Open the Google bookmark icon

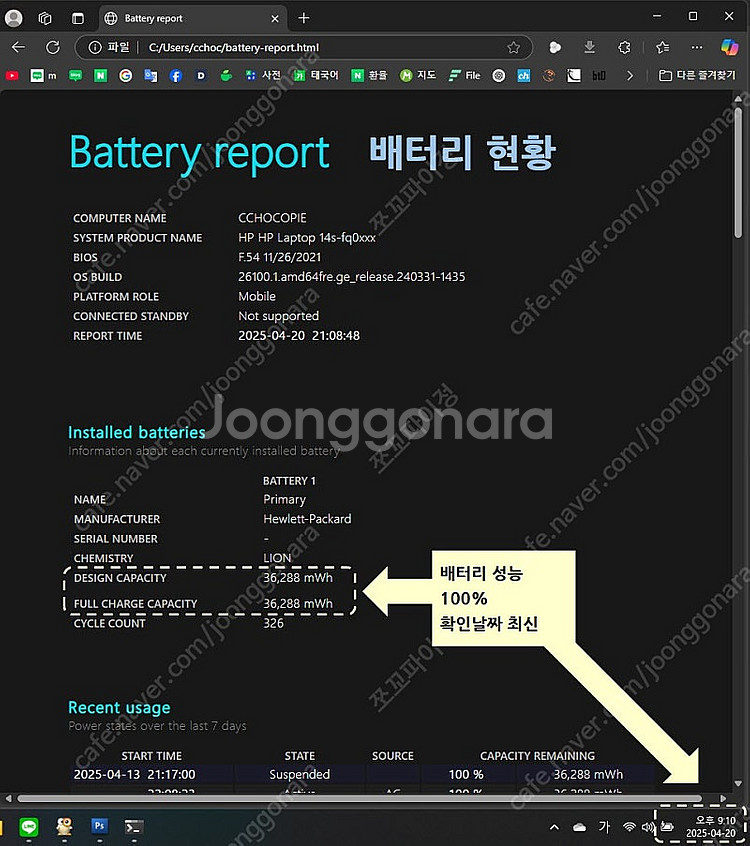coord(125,76)
